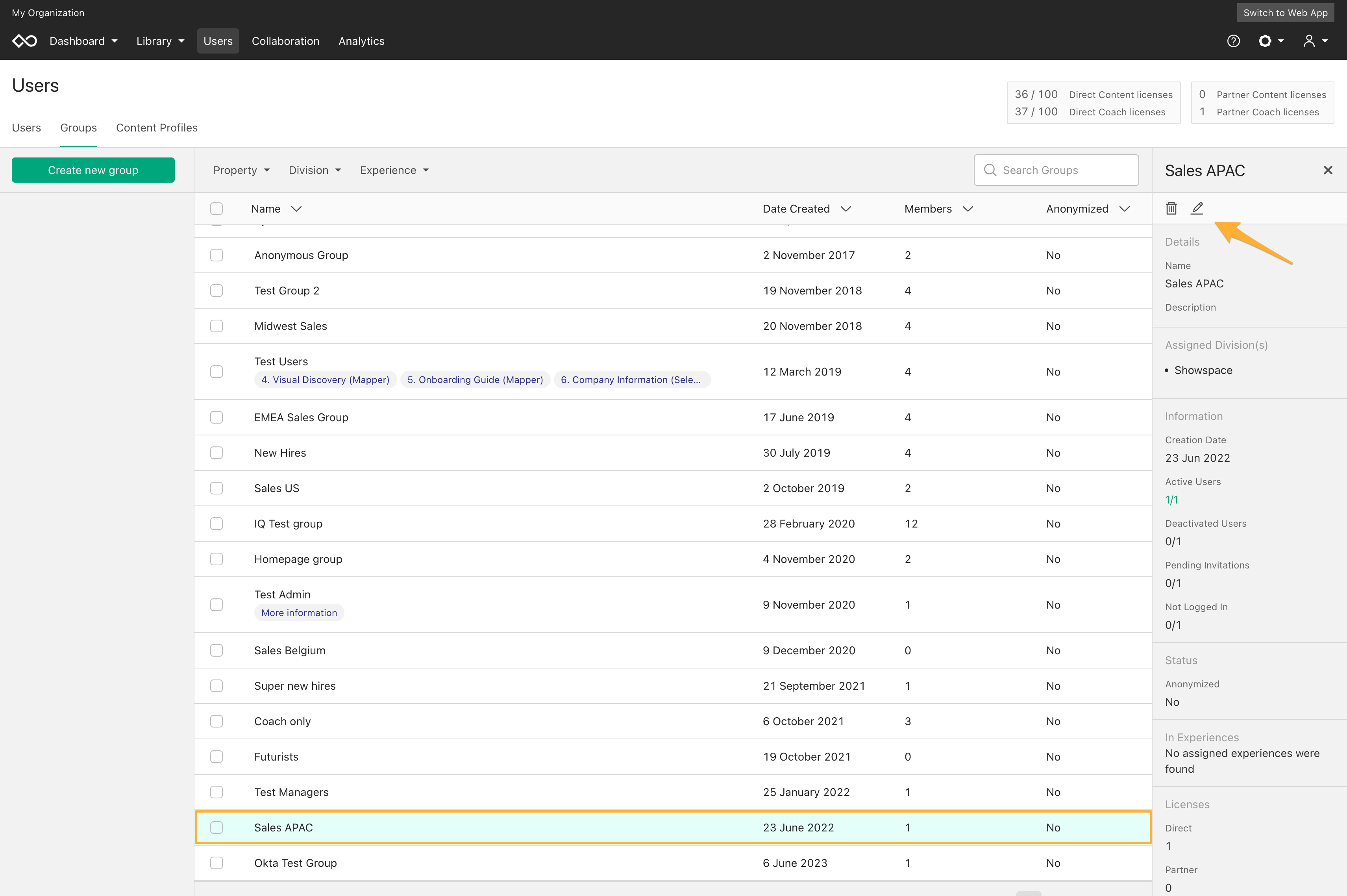Sort by Name column chevron
This screenshot has height=896, width=1347.
click(296, 209)
